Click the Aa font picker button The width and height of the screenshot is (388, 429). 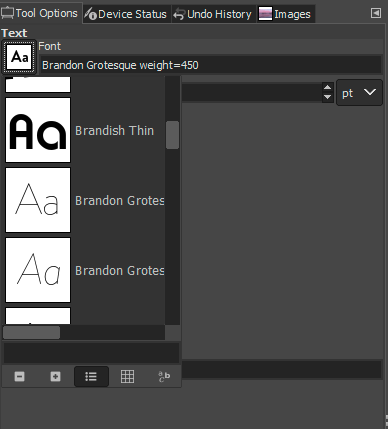tap(19, 57)
